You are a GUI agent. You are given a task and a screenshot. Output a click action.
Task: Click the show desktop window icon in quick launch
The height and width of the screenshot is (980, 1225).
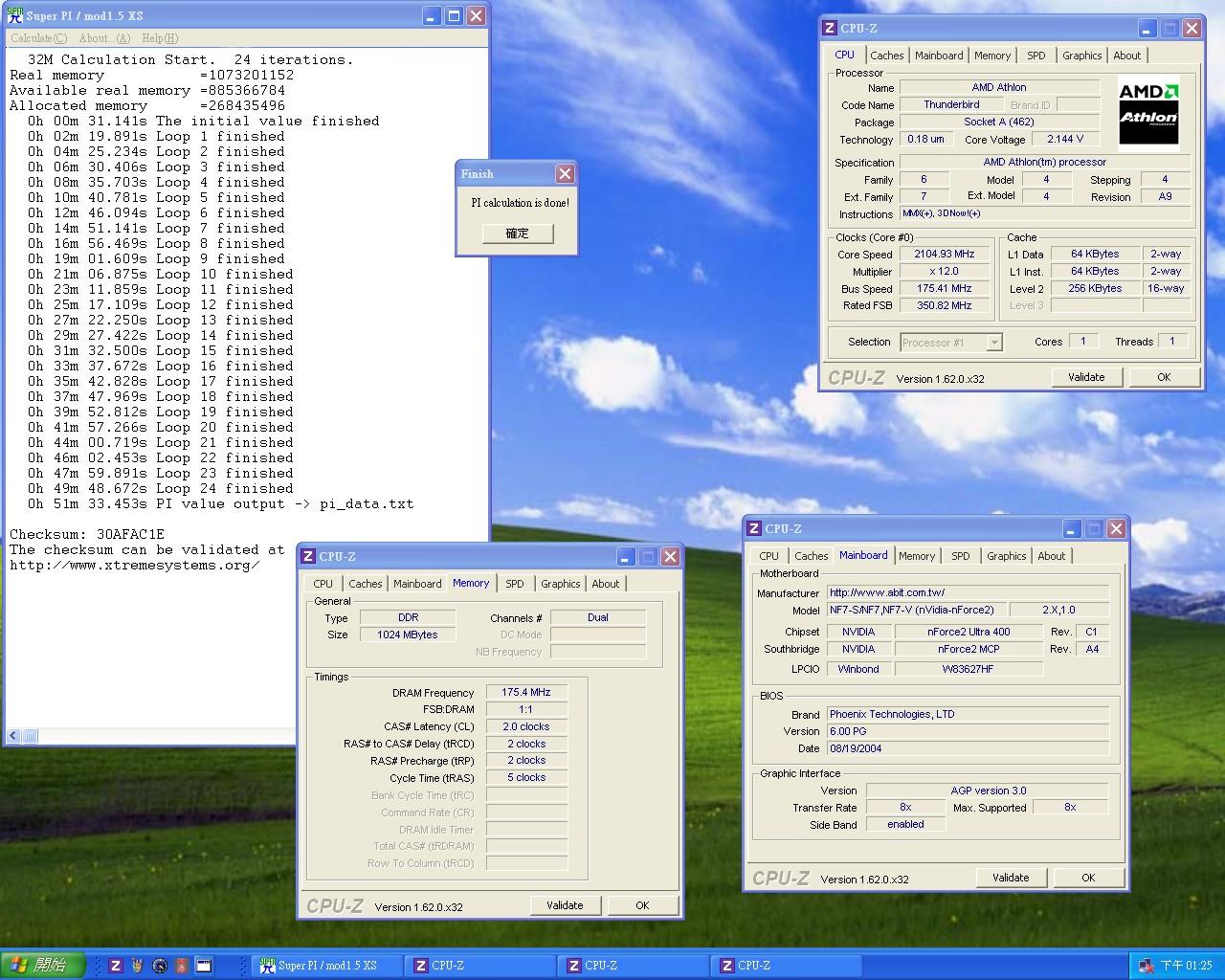tap(203, 966)
